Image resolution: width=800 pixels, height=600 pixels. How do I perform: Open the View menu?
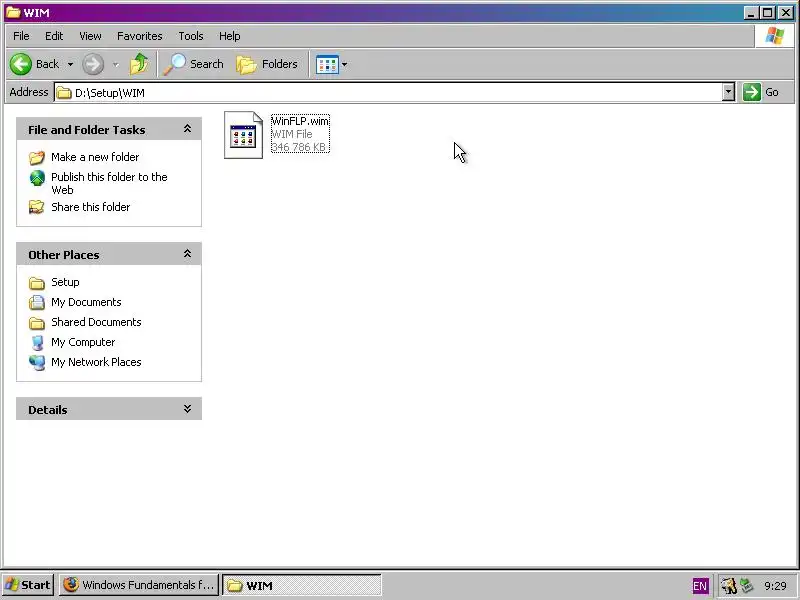pyautogui.click(x=90, y=36)
